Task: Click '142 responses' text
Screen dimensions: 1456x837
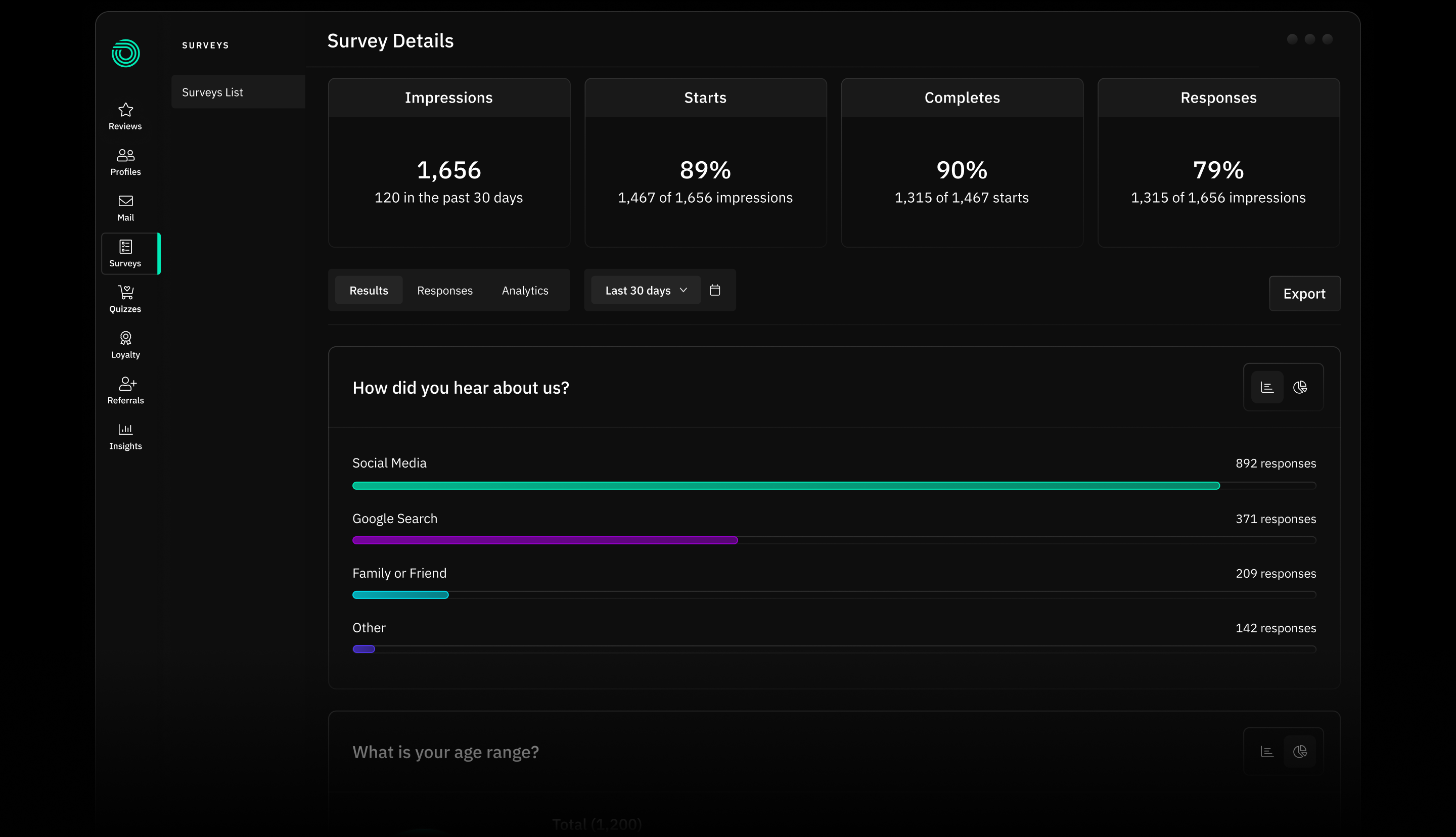Action: 1276,628
